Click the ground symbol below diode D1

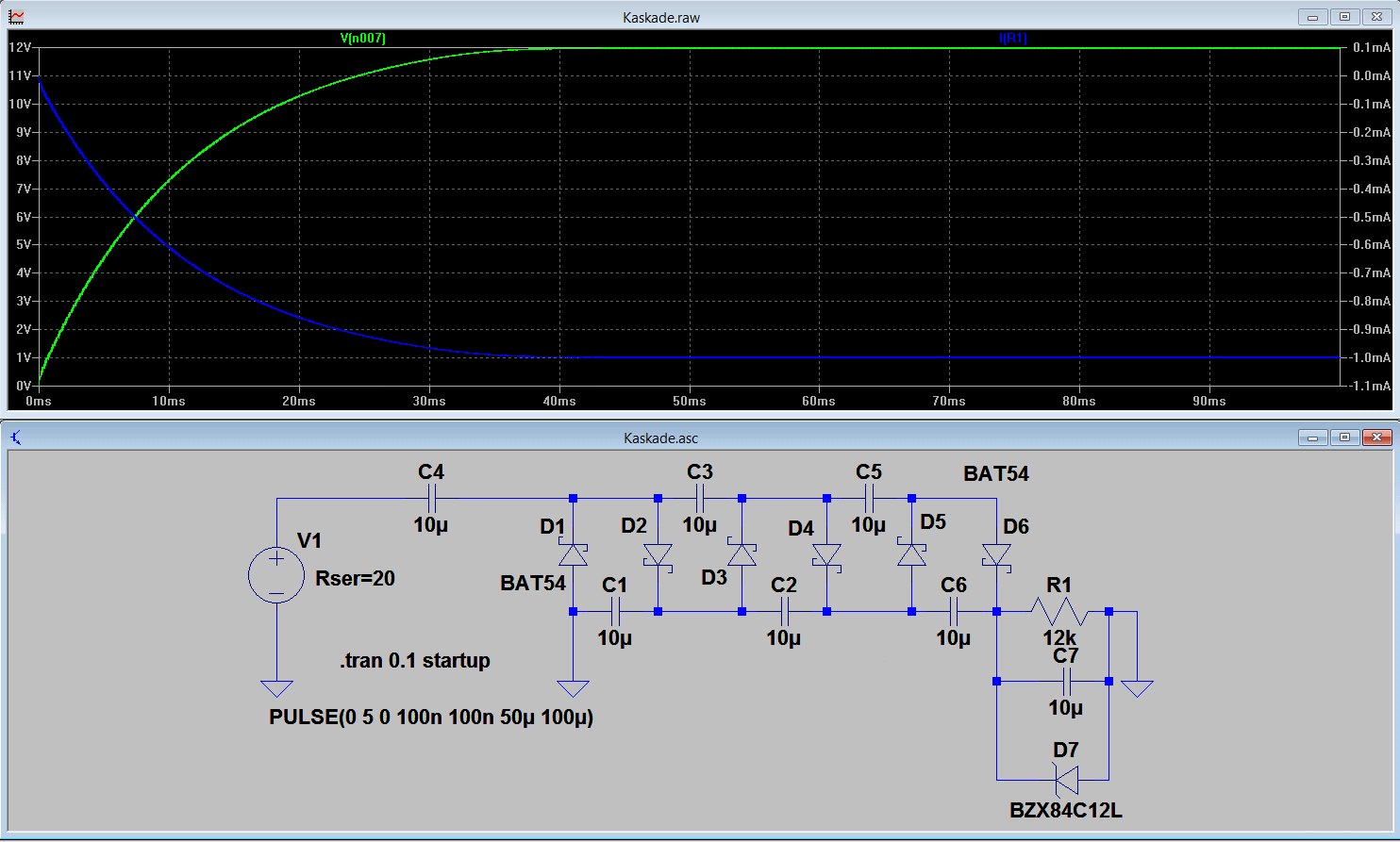click(x=574, y=688)
